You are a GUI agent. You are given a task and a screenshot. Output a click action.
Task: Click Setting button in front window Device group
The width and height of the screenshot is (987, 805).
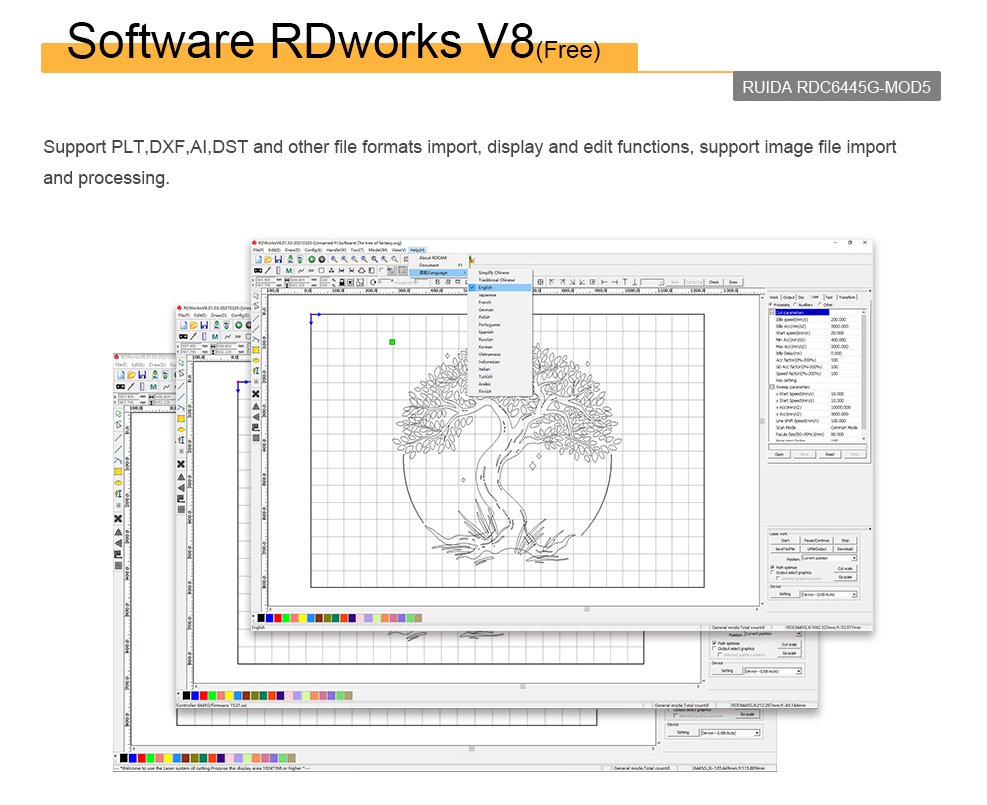coord(785,594)
